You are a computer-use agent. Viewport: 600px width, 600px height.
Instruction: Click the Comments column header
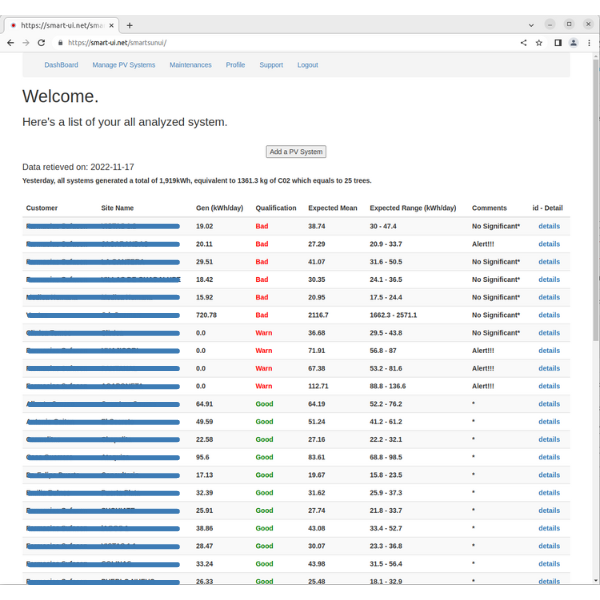(489, 208)
